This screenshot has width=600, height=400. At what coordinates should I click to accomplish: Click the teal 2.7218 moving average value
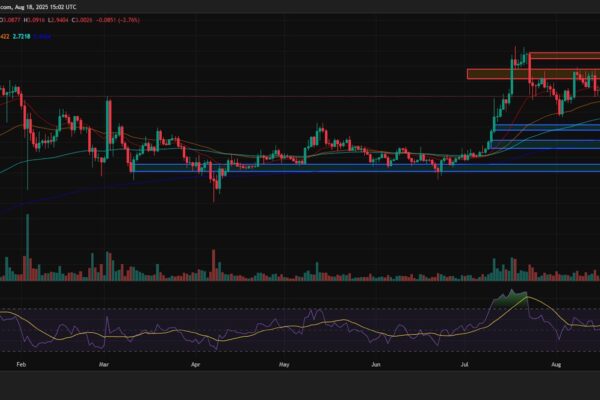(x=21, y=37)
